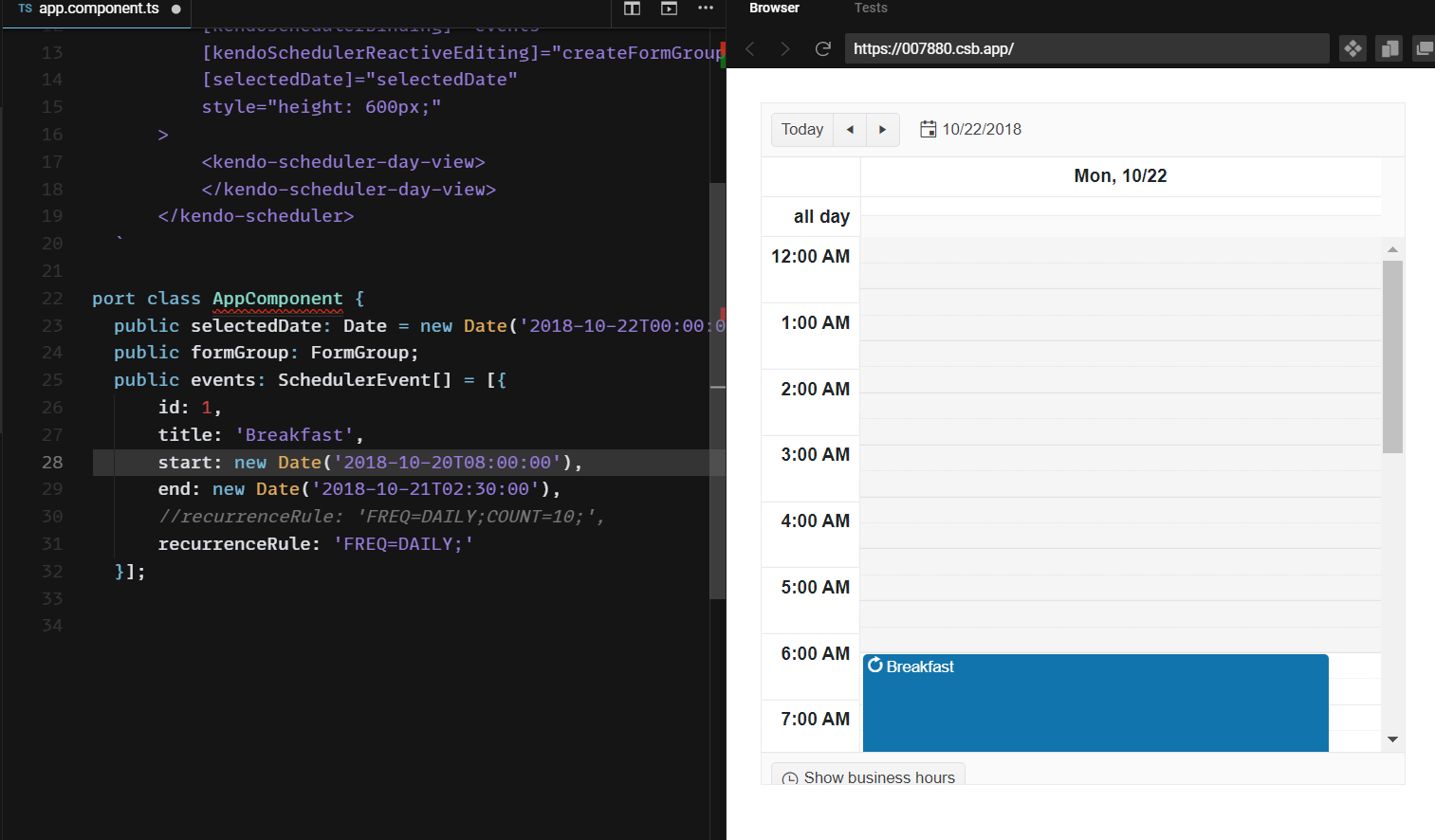Switch to the Browser tab

tap(774, 9)
